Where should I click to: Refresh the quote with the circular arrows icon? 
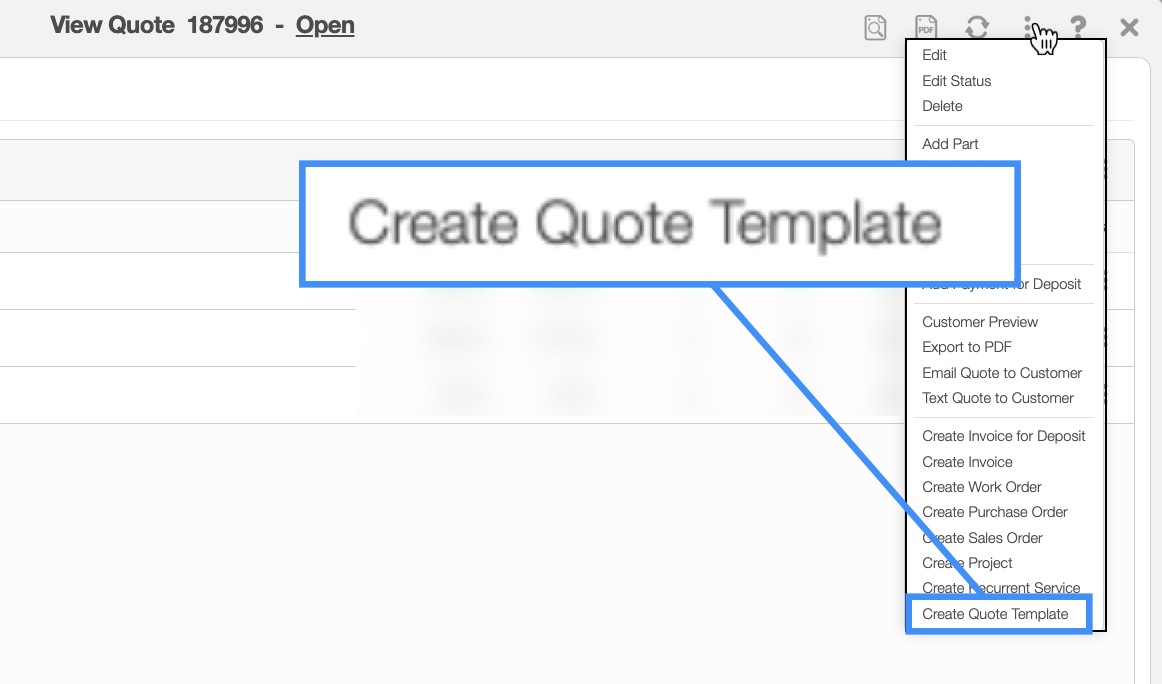(x=977, y=28)
